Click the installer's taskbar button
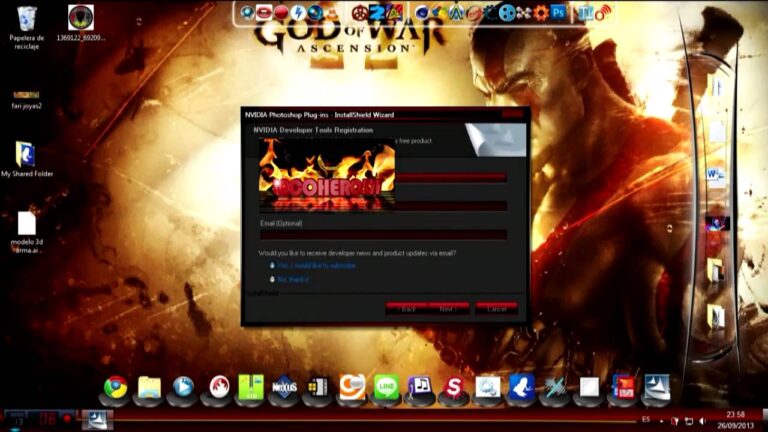This screenshot has width=768, height=432. coord(97,420)
